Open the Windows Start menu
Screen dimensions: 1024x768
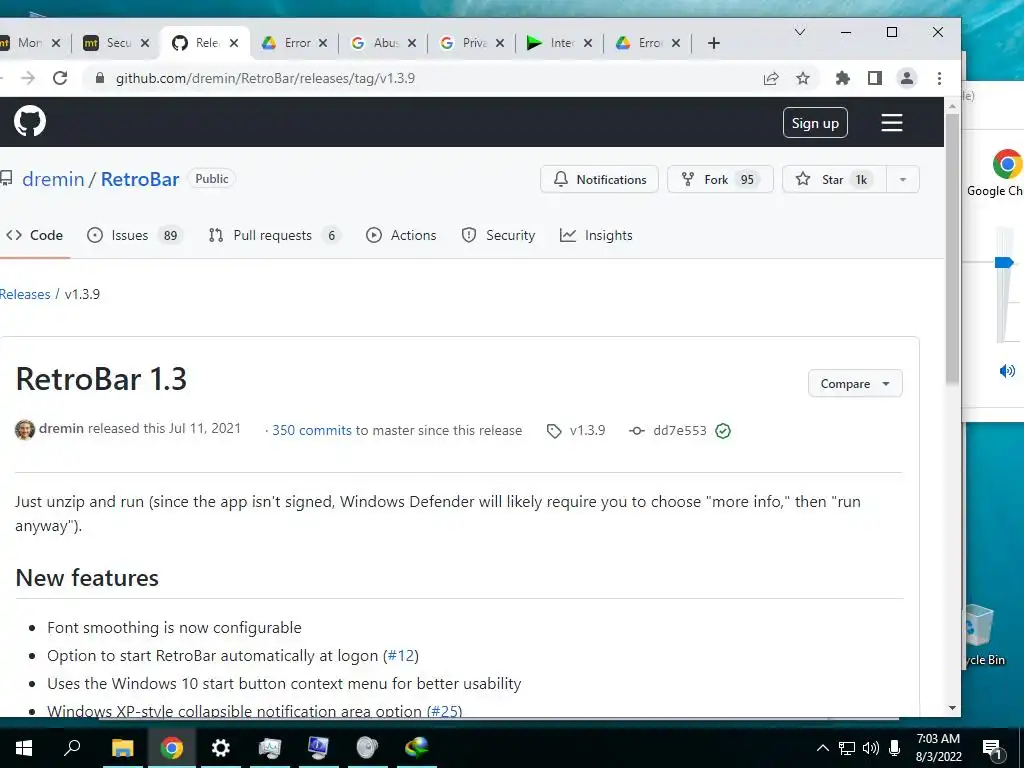pos(24,747)
